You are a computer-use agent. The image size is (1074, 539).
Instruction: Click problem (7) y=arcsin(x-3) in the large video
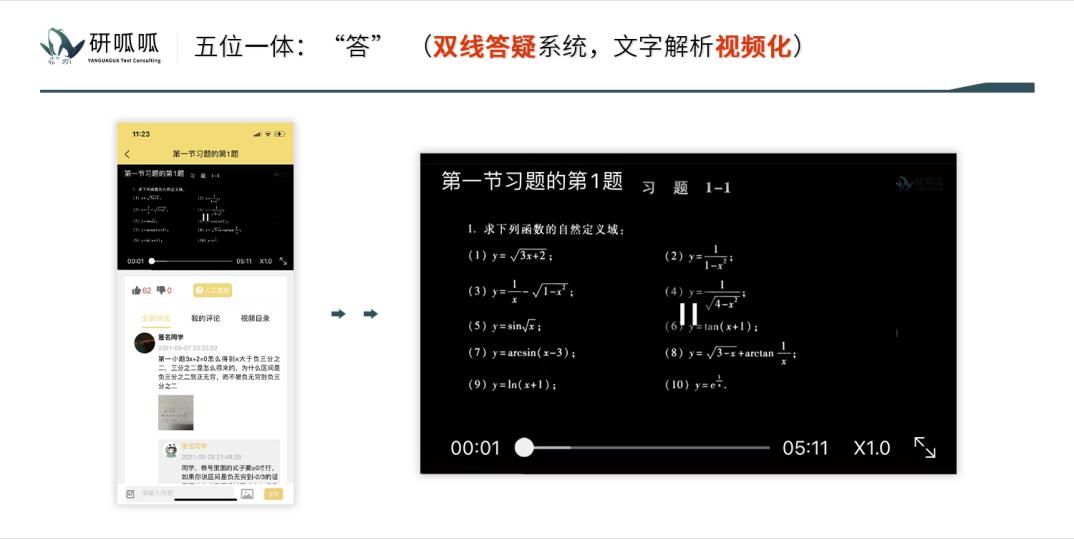[x=522, y=353]
